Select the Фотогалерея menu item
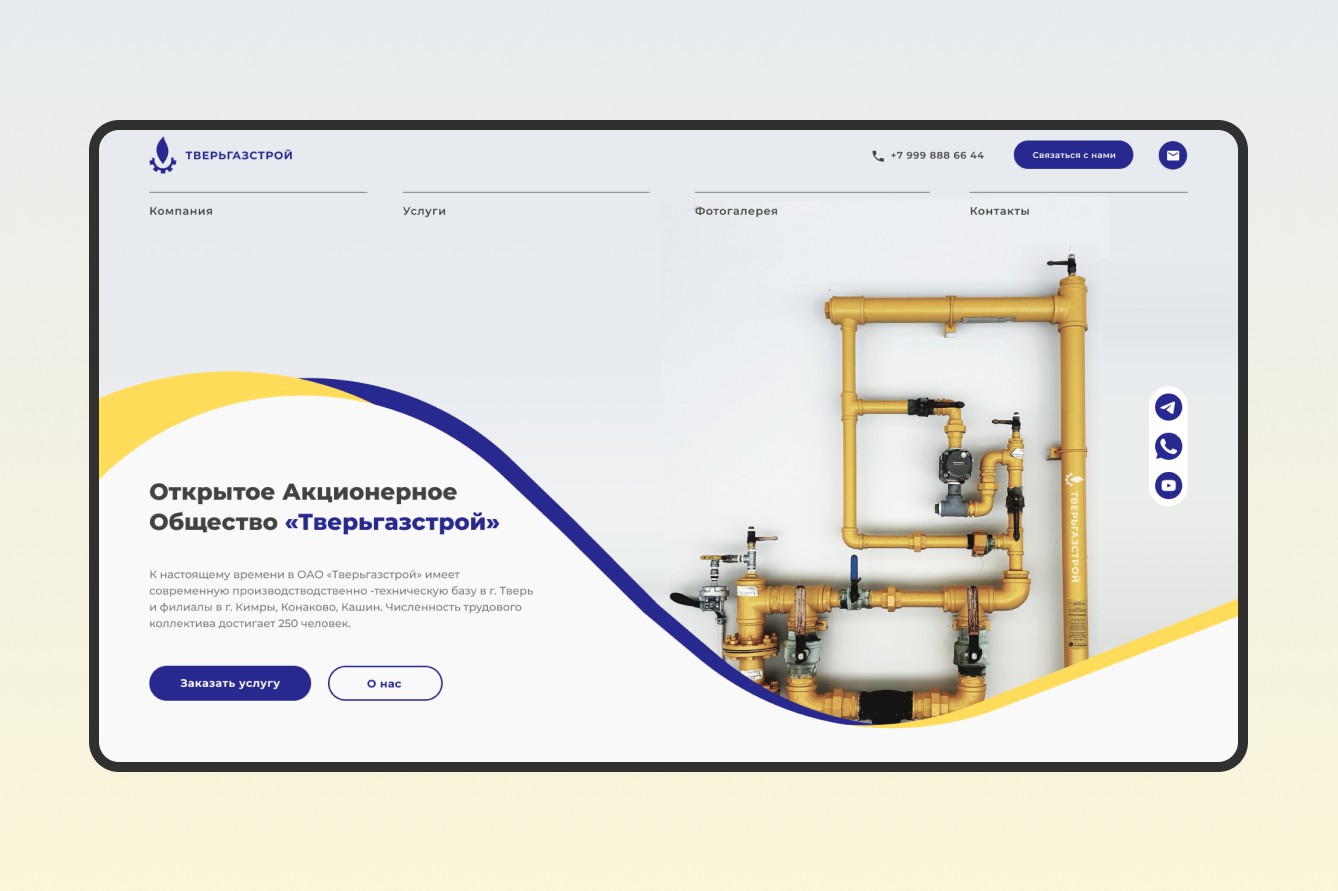The height and width of the screenshot is (891, 1338). pyautogui.click(x=736, y=211)
